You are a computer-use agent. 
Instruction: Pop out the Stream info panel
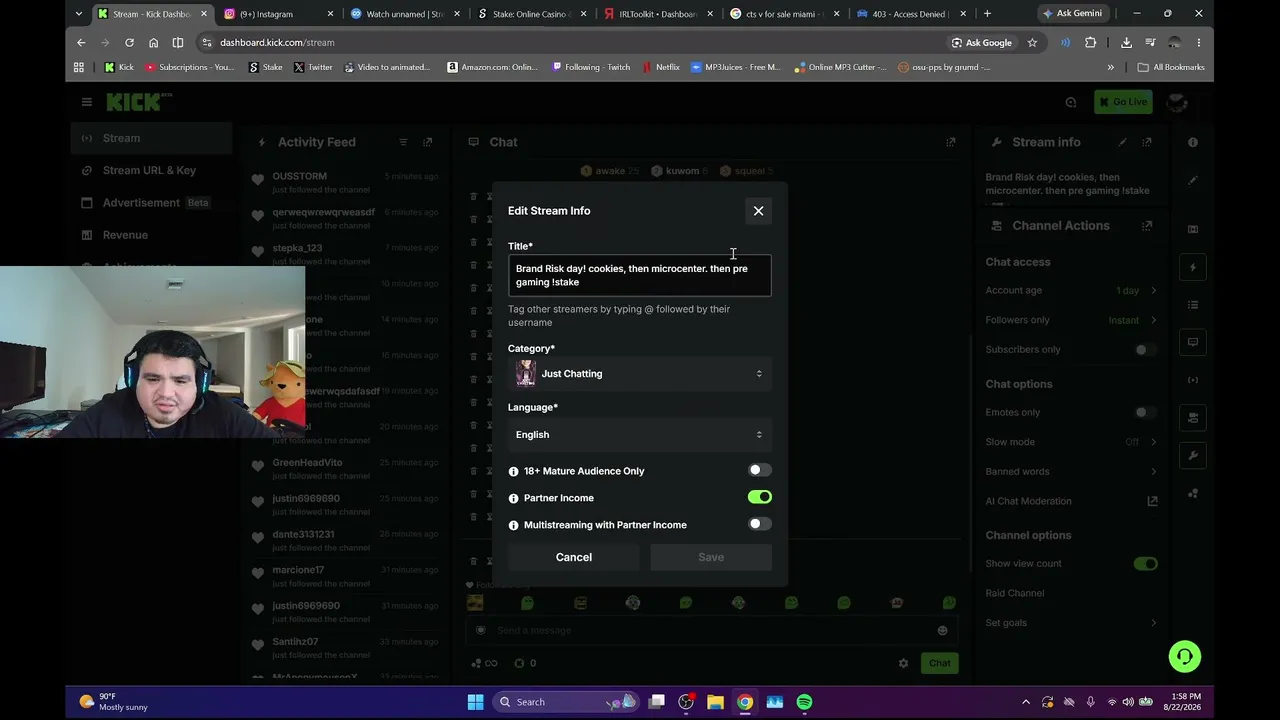point(1147,142)
